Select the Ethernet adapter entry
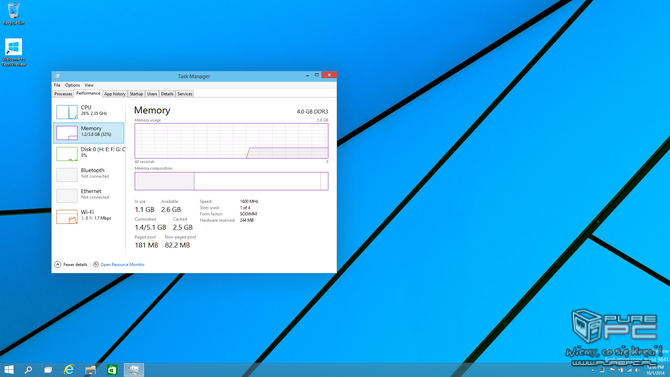Viewport: 670px width, 377px height. [x=89, y=195]
